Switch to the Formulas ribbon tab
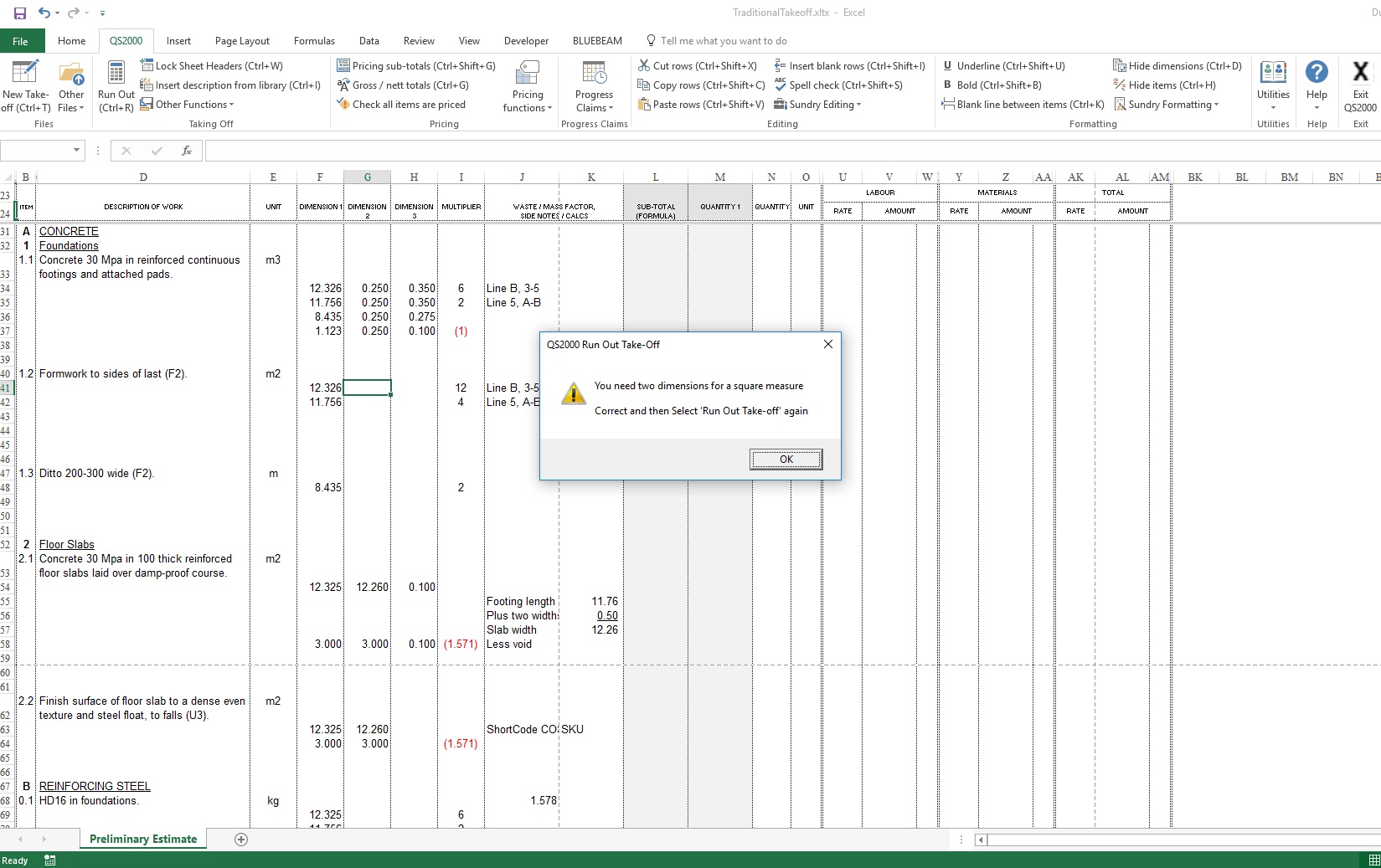1381x868 pixels. pos(314,41)
